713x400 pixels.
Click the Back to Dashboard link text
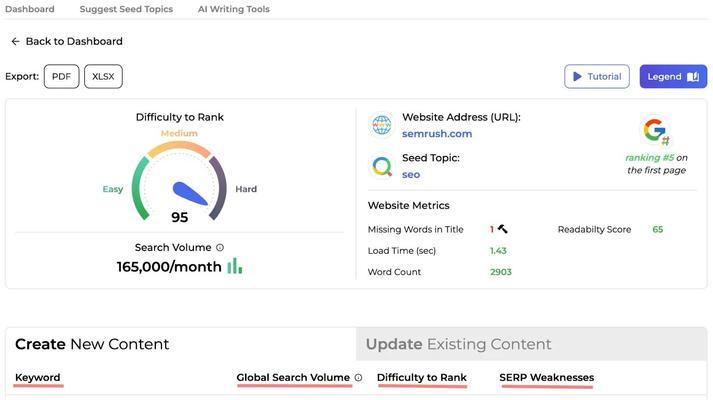click(x=74, y=41)
